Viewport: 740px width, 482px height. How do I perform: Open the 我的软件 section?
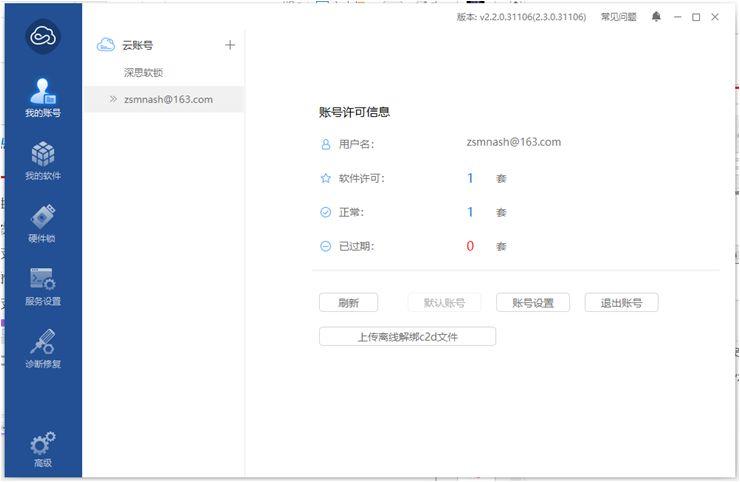click(43, 161)
